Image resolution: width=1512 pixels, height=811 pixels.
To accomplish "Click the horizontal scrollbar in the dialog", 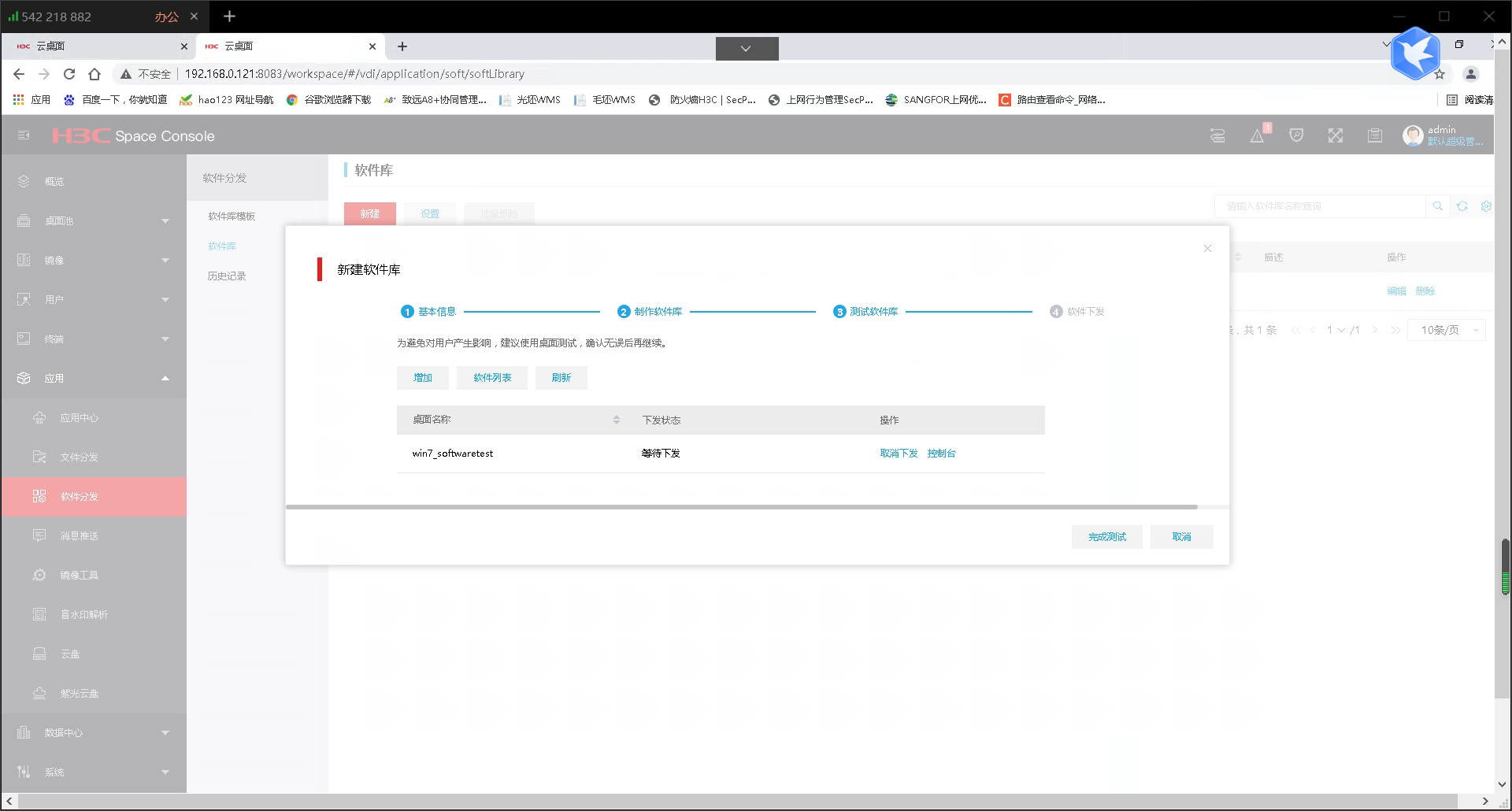I will click(742, 507).
